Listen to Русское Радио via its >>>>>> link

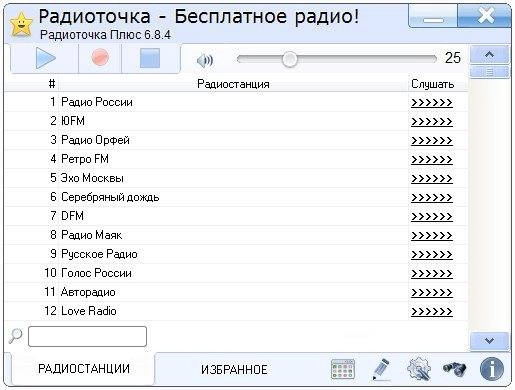[x=432, y=254]
